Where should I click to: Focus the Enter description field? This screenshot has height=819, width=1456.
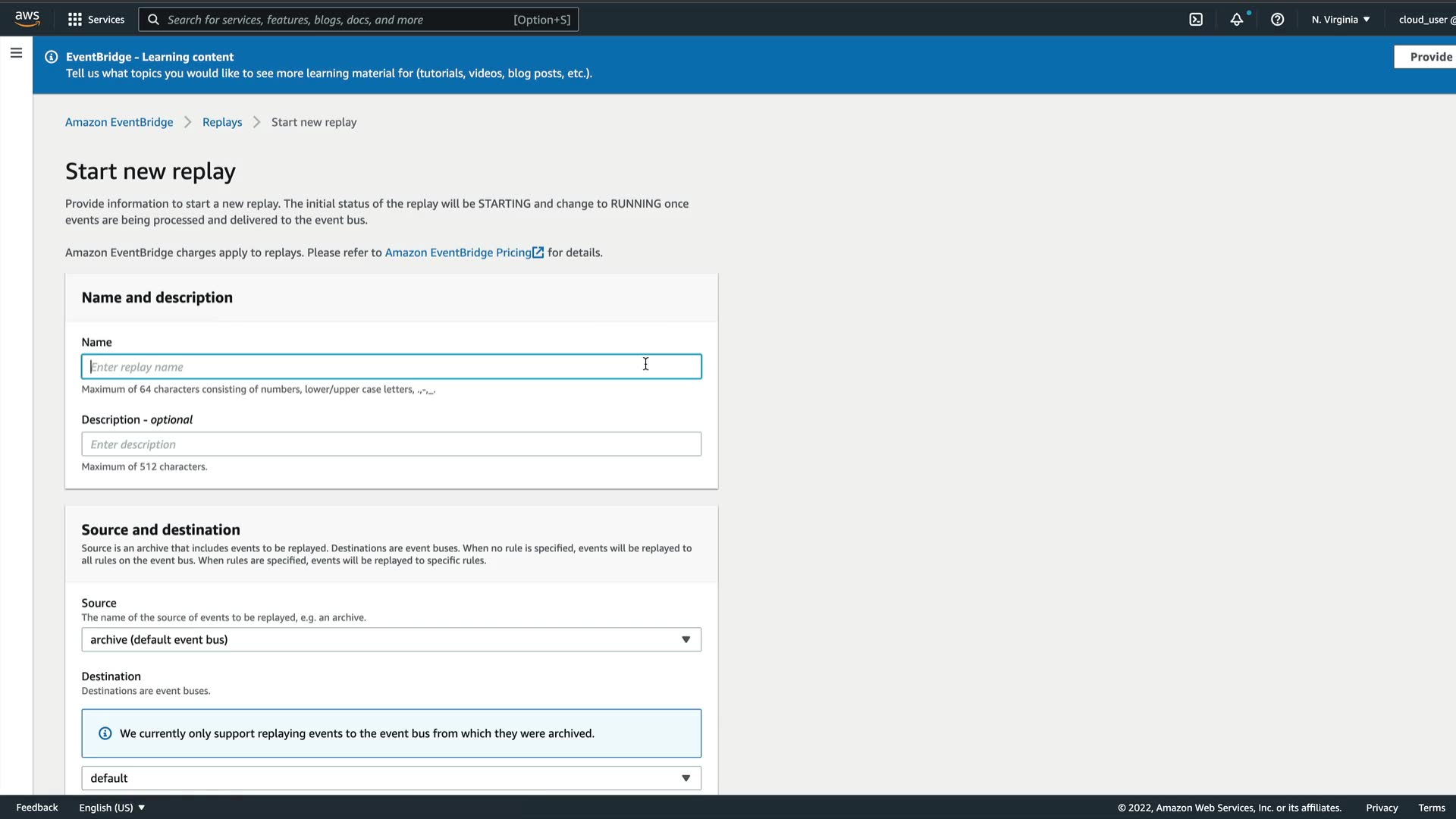[391, 444]
